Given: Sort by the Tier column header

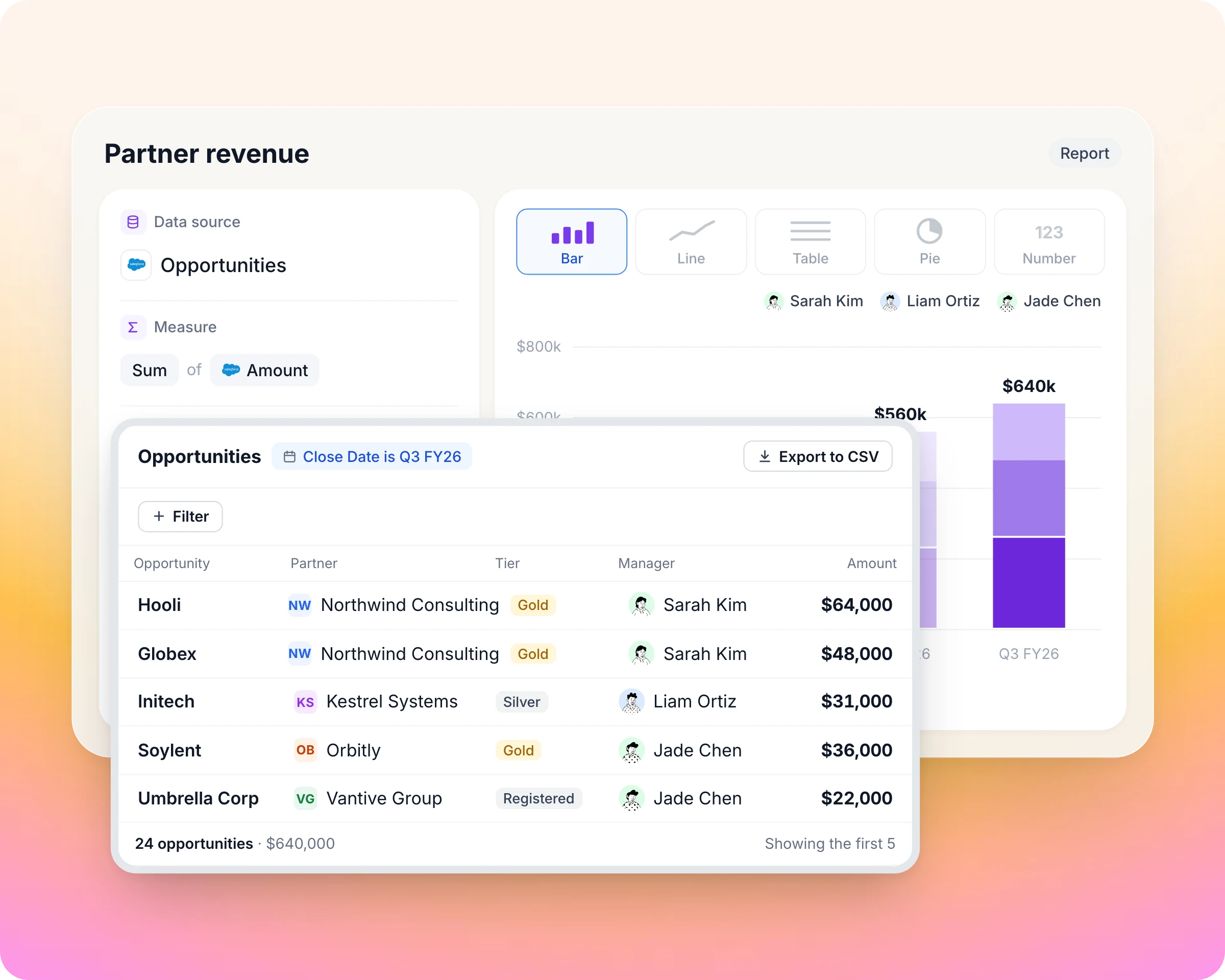Looking at the screenshot, I should click(x=507, y=563).
